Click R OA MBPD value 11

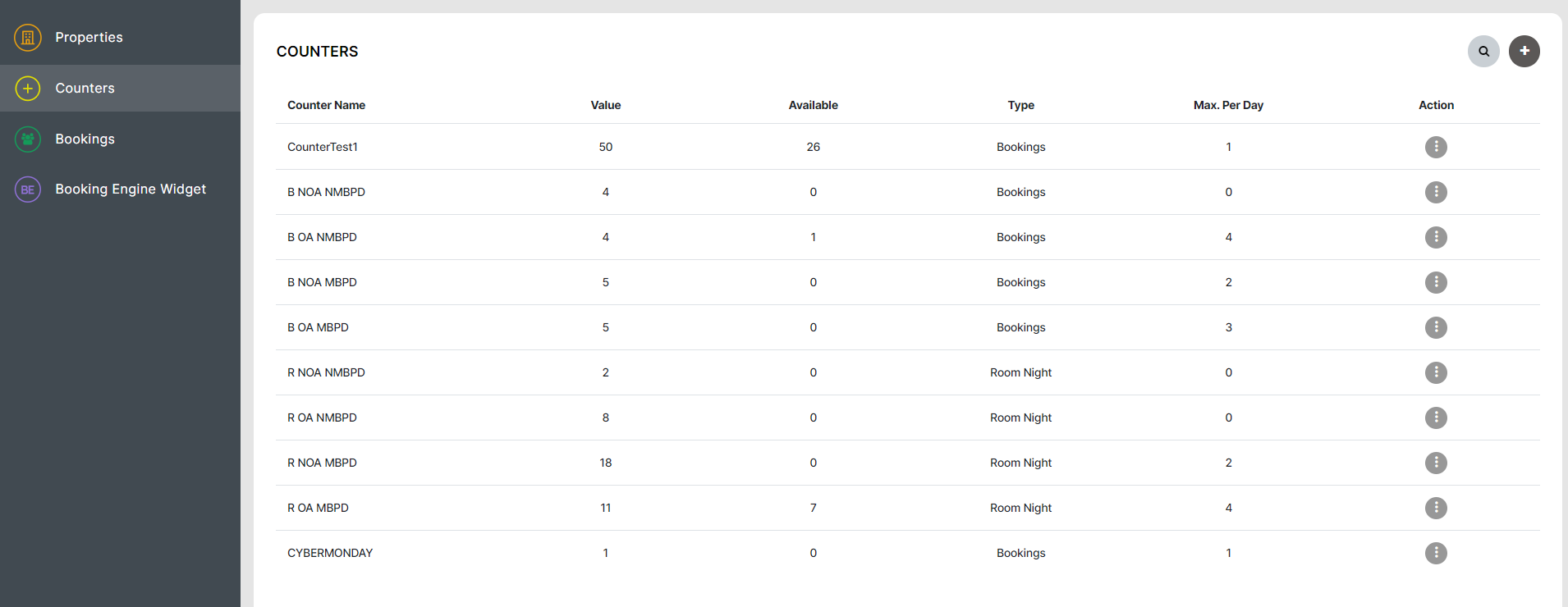click(606, 508)
